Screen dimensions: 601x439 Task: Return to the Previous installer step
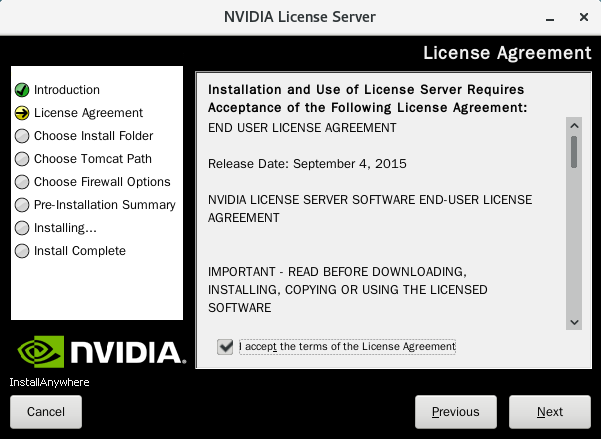click(x=456, y=412)
